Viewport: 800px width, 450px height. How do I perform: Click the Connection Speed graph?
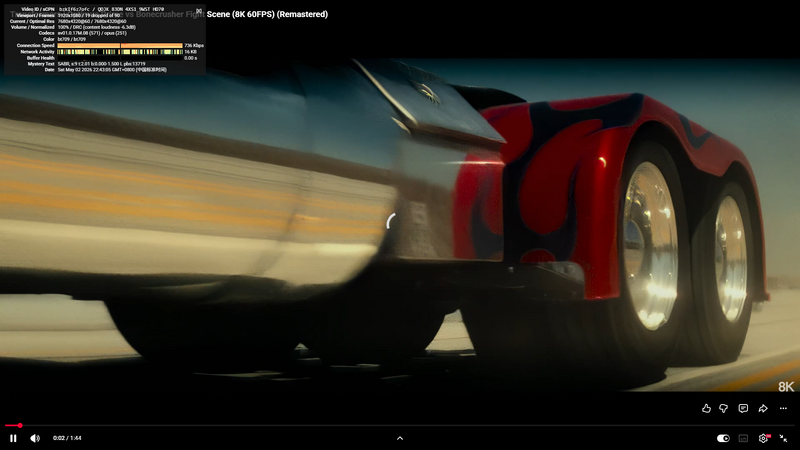tap(120, 45)
